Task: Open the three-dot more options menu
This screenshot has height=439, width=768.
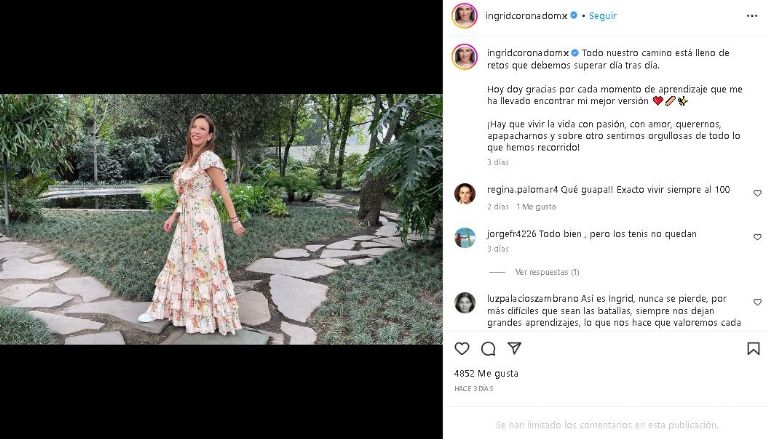Action: (x=752, y=16)
